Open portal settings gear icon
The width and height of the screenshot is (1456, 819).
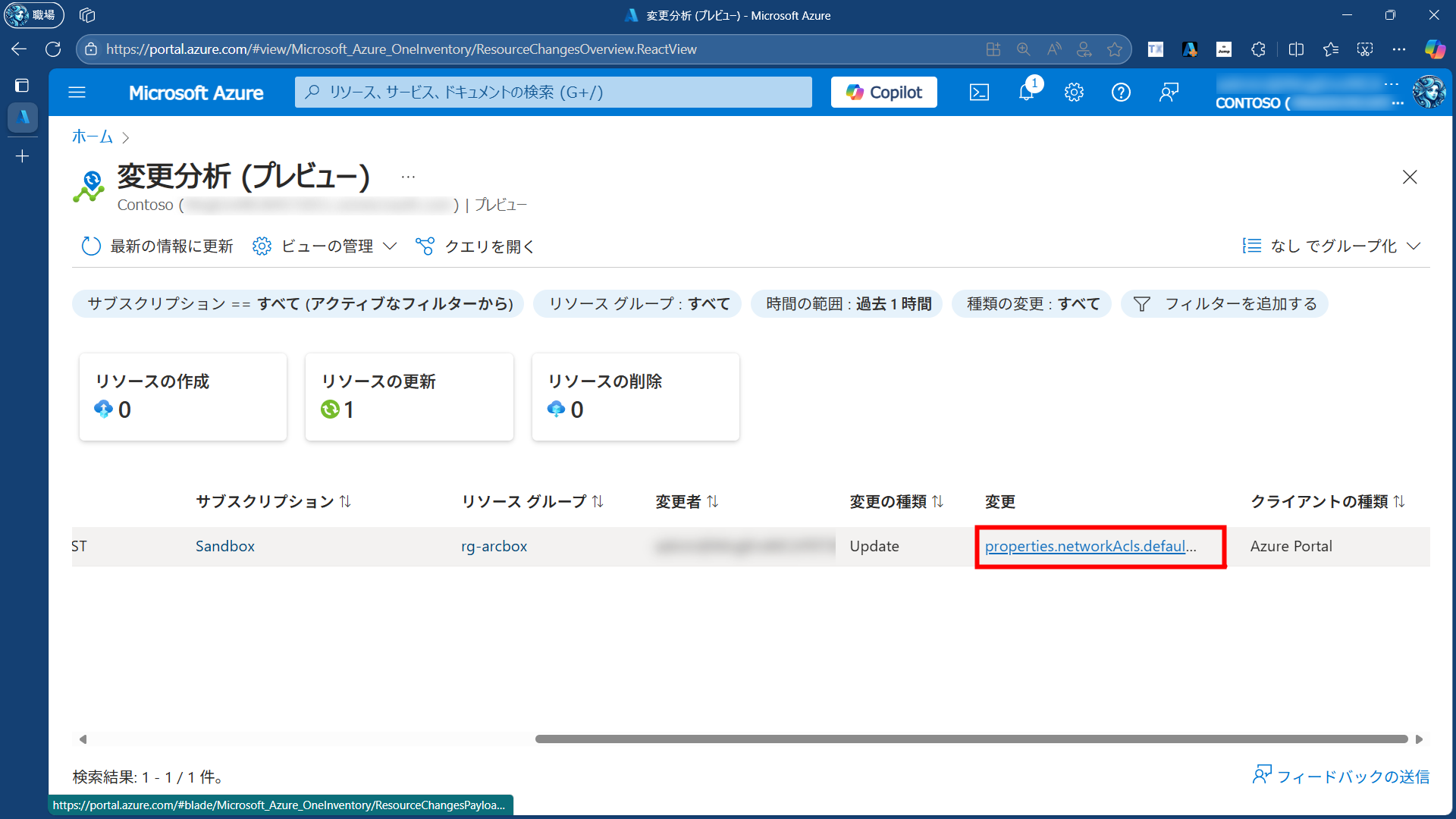[1074, 93]
